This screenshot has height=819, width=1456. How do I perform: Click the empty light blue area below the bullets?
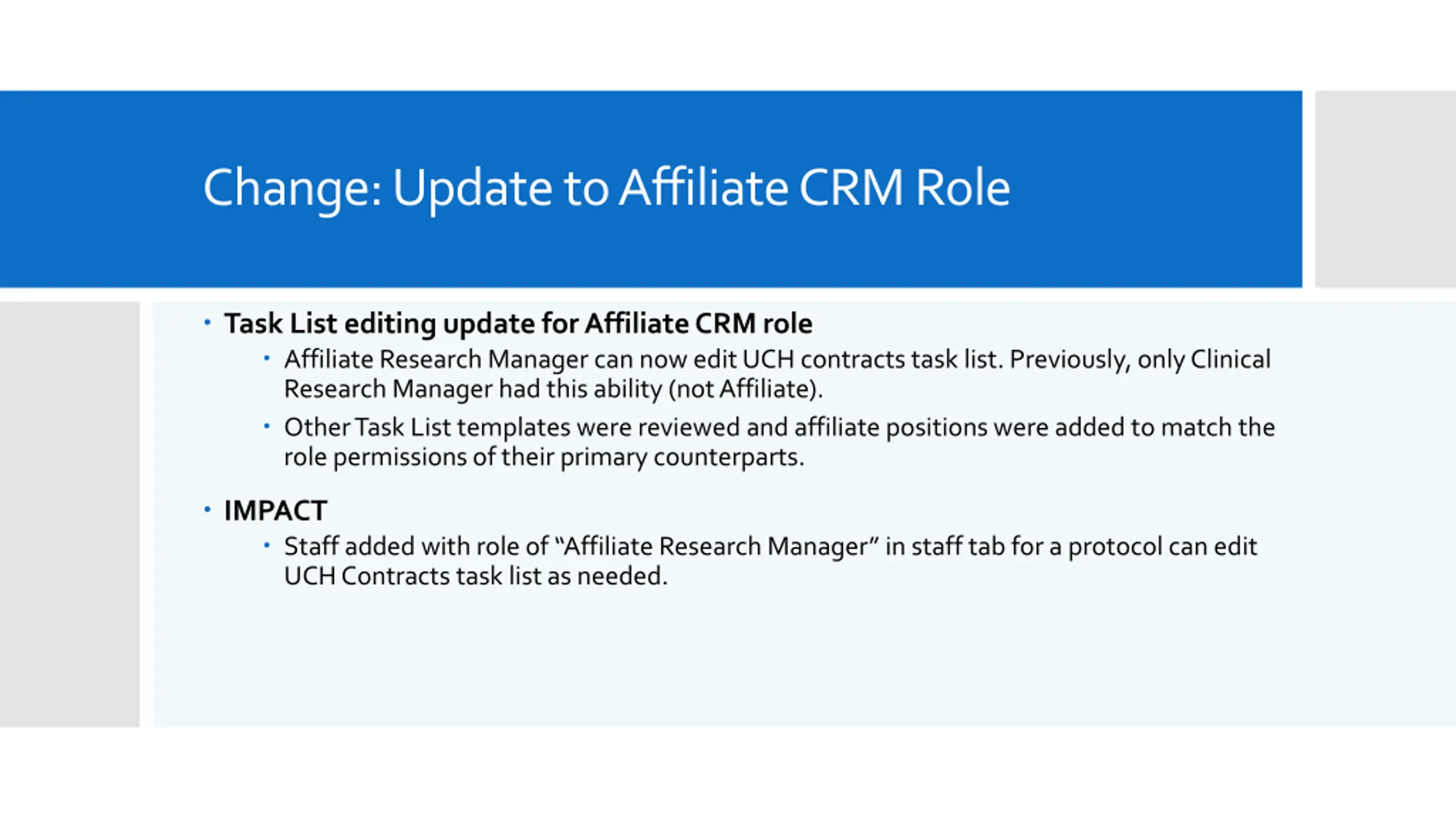(796, 660)
